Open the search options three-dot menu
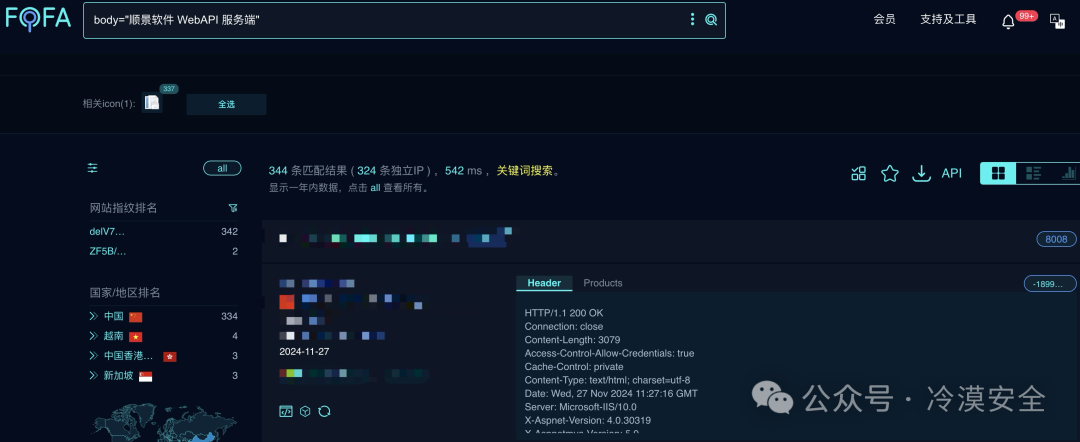Viewport: 1080px width, 442px height. 692,19
